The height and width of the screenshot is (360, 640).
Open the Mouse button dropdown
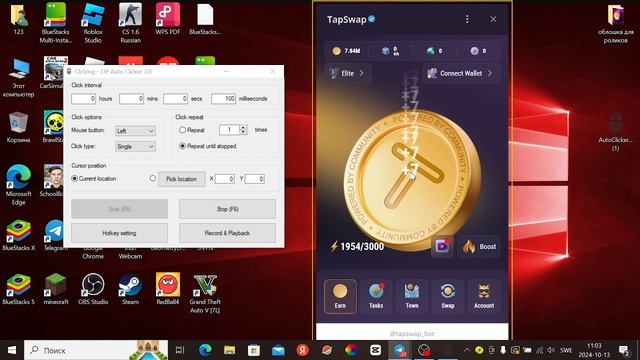click(x=135, y=131)
